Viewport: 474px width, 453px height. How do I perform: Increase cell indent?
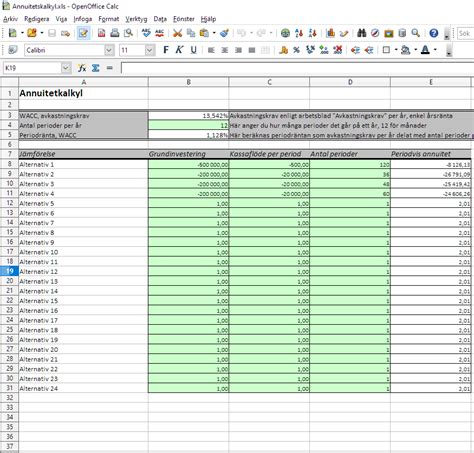(x=369, y=50)
